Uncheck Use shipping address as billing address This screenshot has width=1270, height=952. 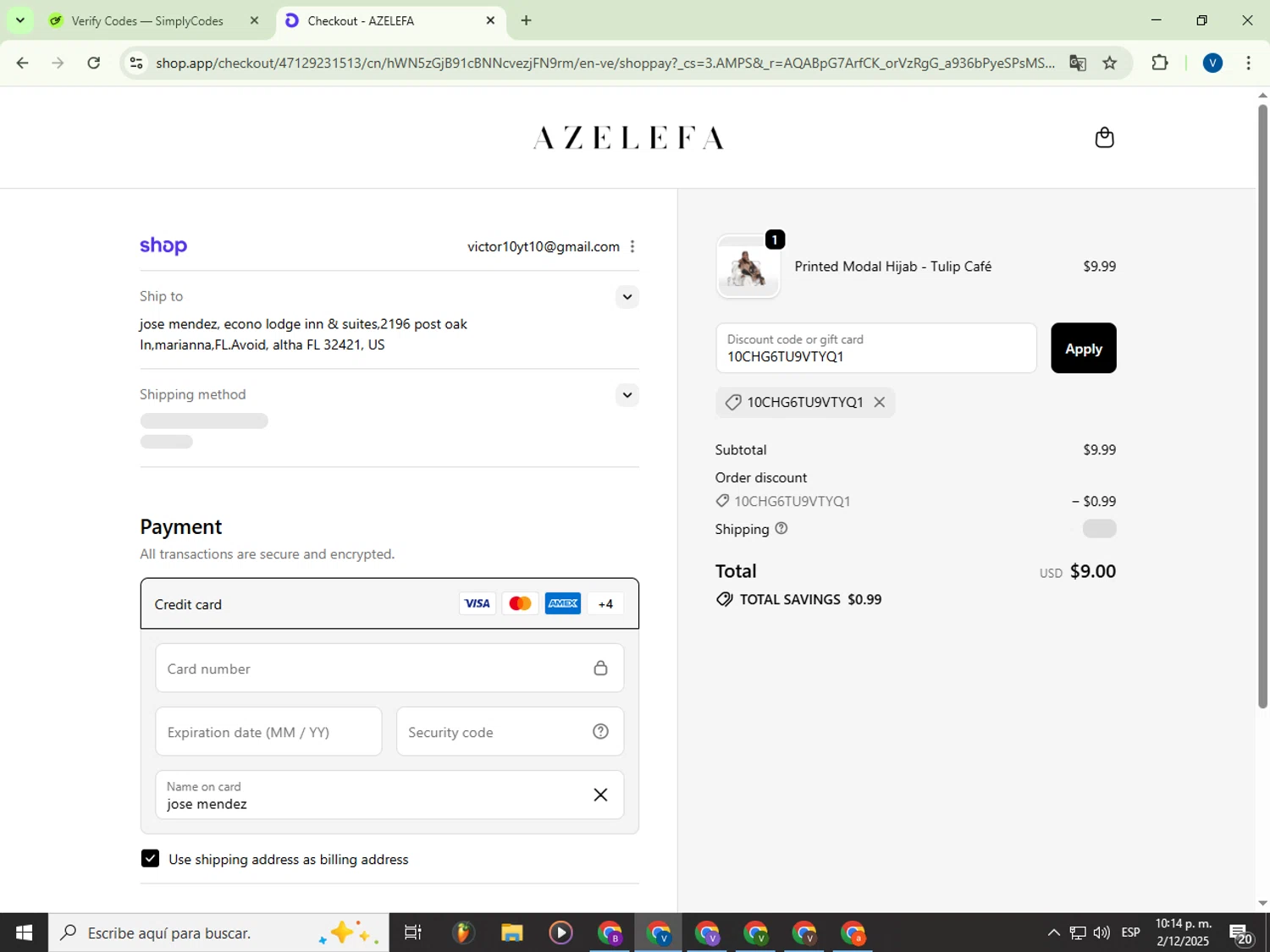coord(150,859)
